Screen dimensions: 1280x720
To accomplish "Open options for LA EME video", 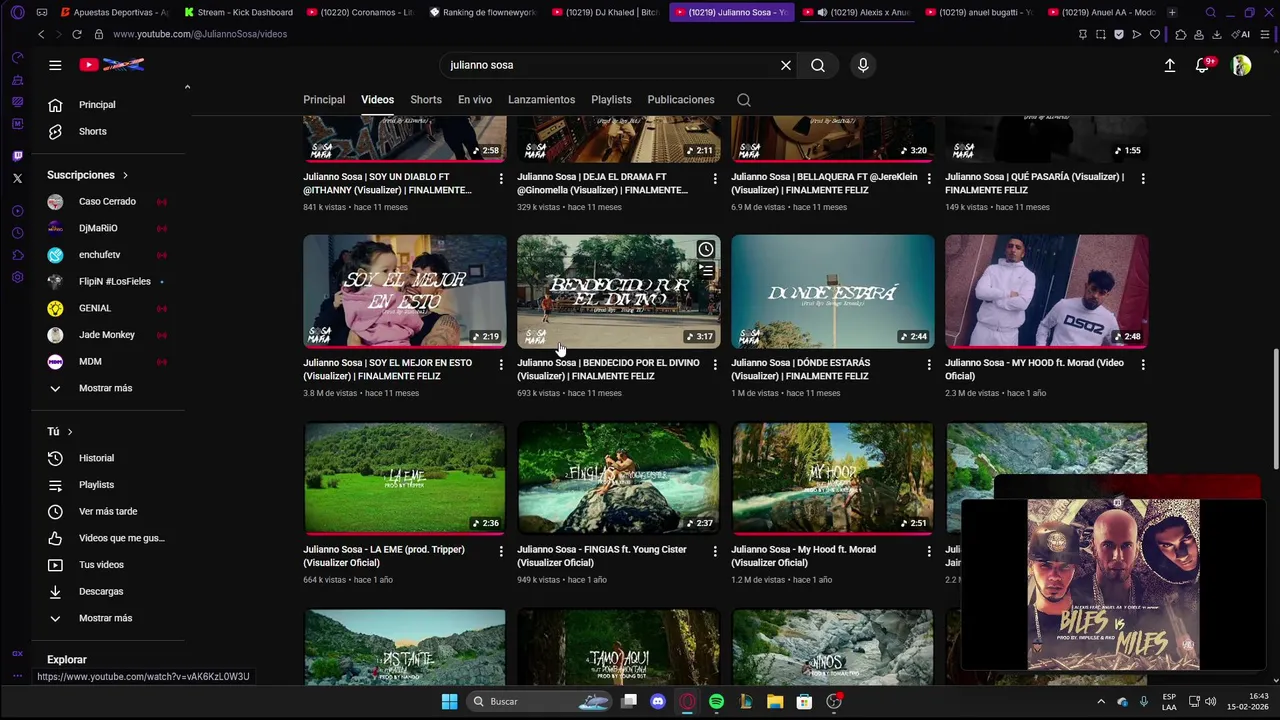I will [501, 551].
